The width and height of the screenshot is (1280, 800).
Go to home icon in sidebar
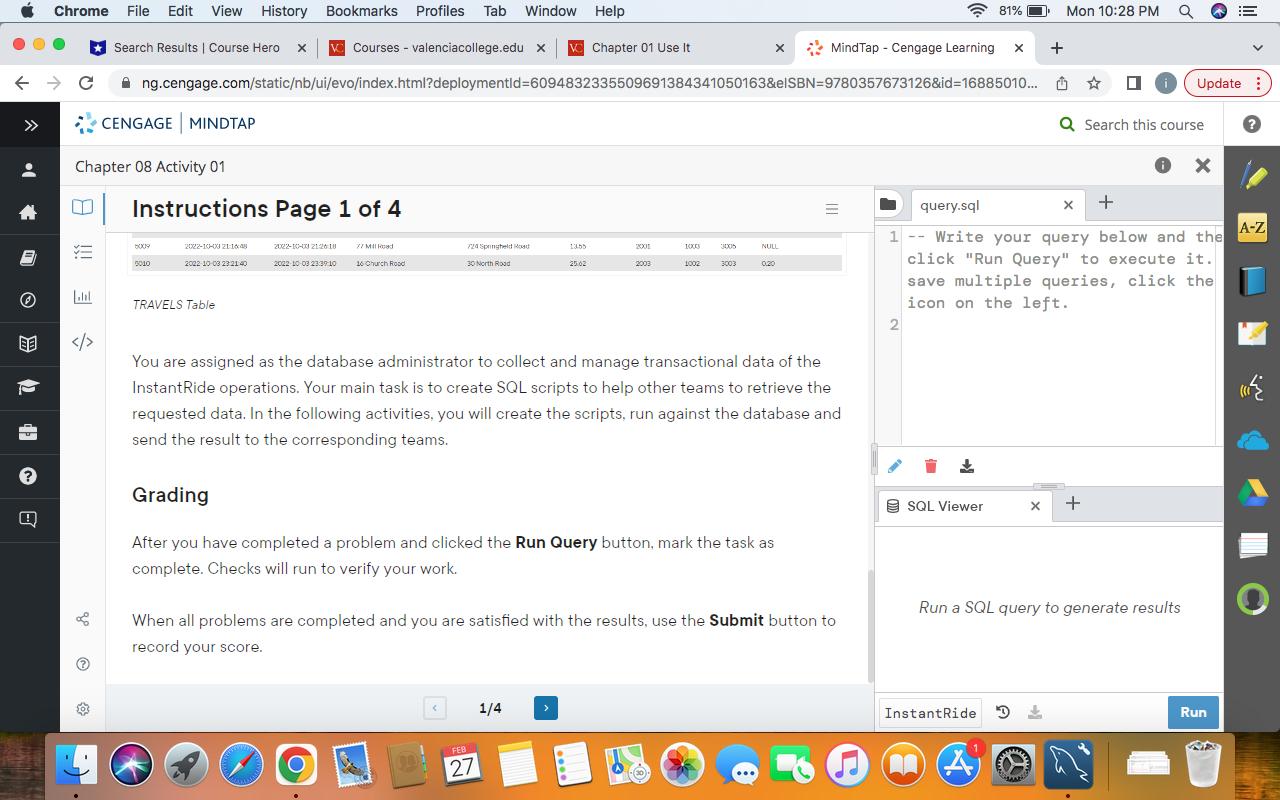pyautogui.click(x=28, y=212)
